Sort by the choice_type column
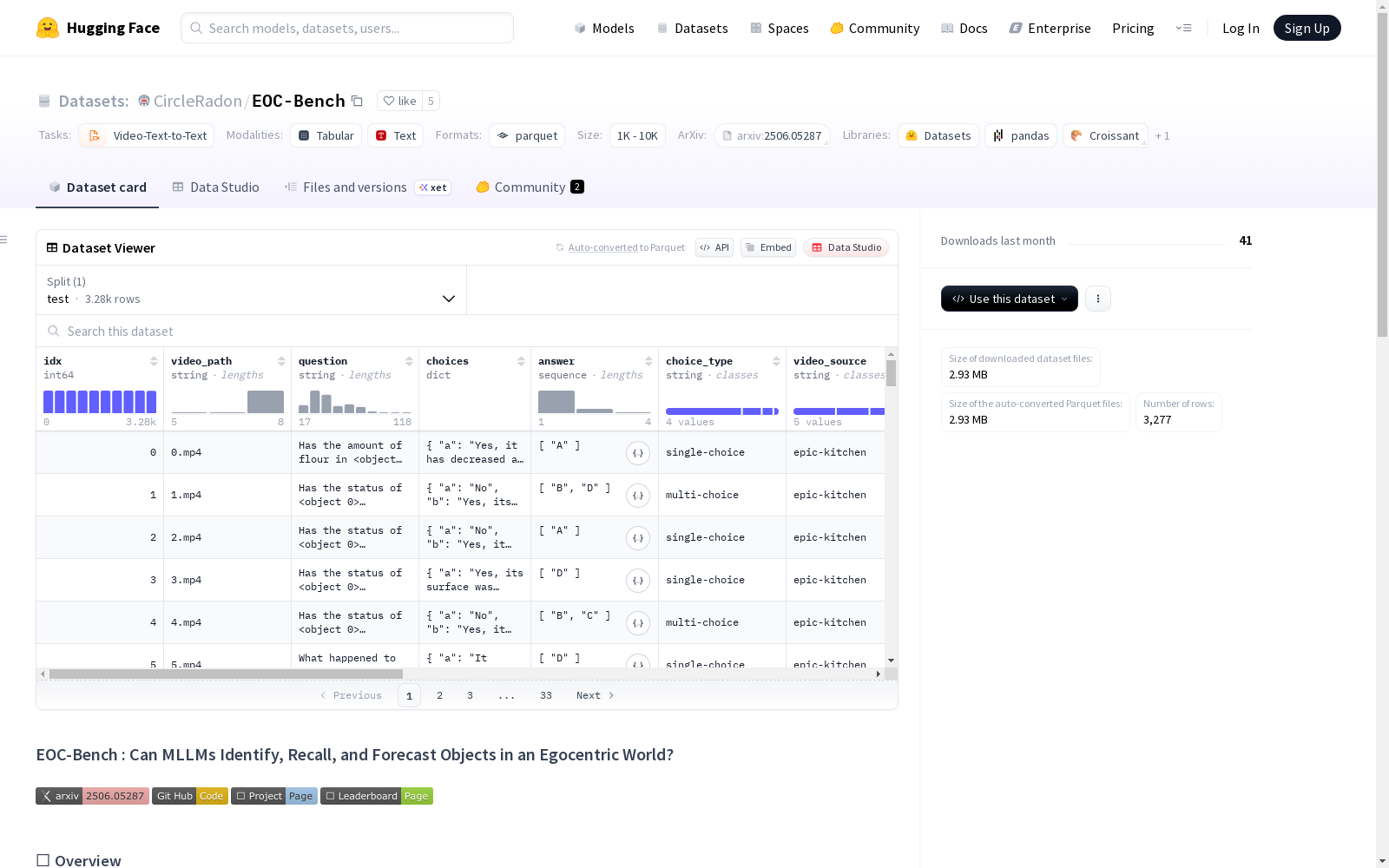 (776, 361)
